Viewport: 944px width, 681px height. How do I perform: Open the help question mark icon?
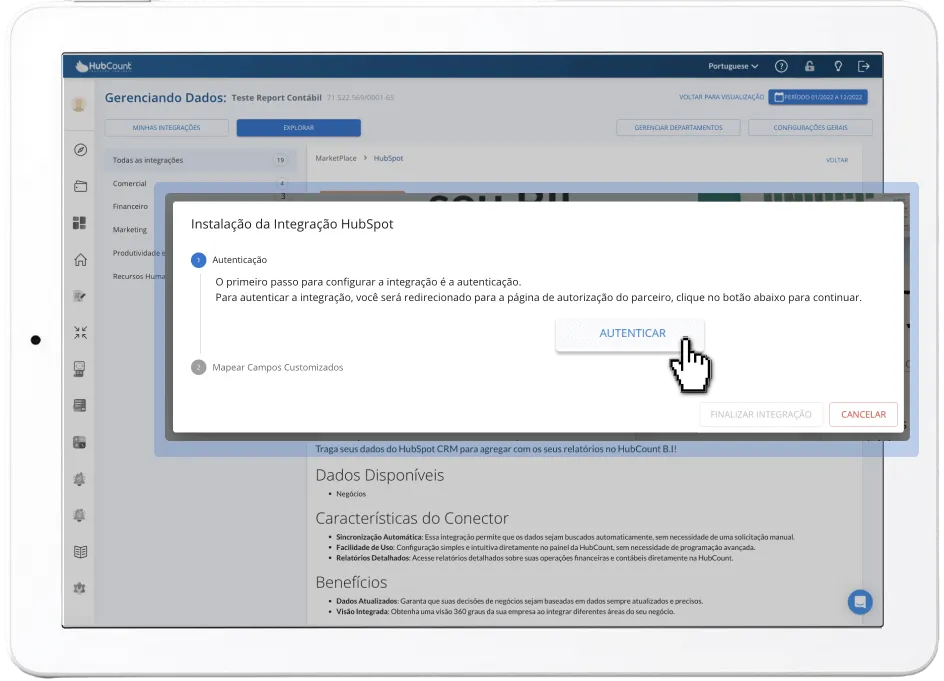[781, 66]
